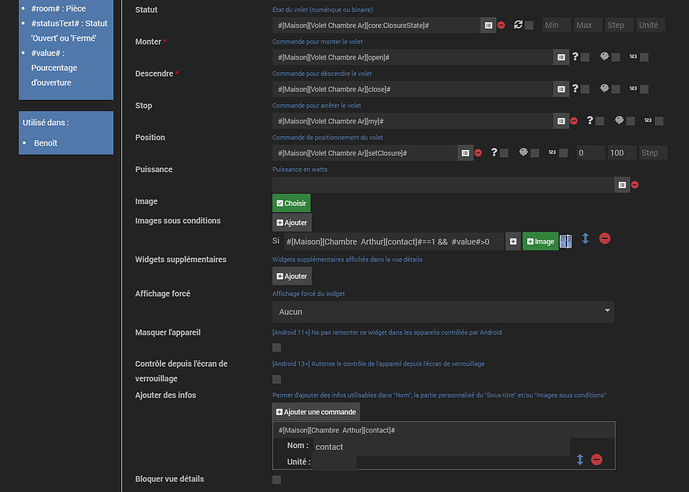Enable Masquer l'appareil checkbox
The image size is (689, 492).
[277, 347]
